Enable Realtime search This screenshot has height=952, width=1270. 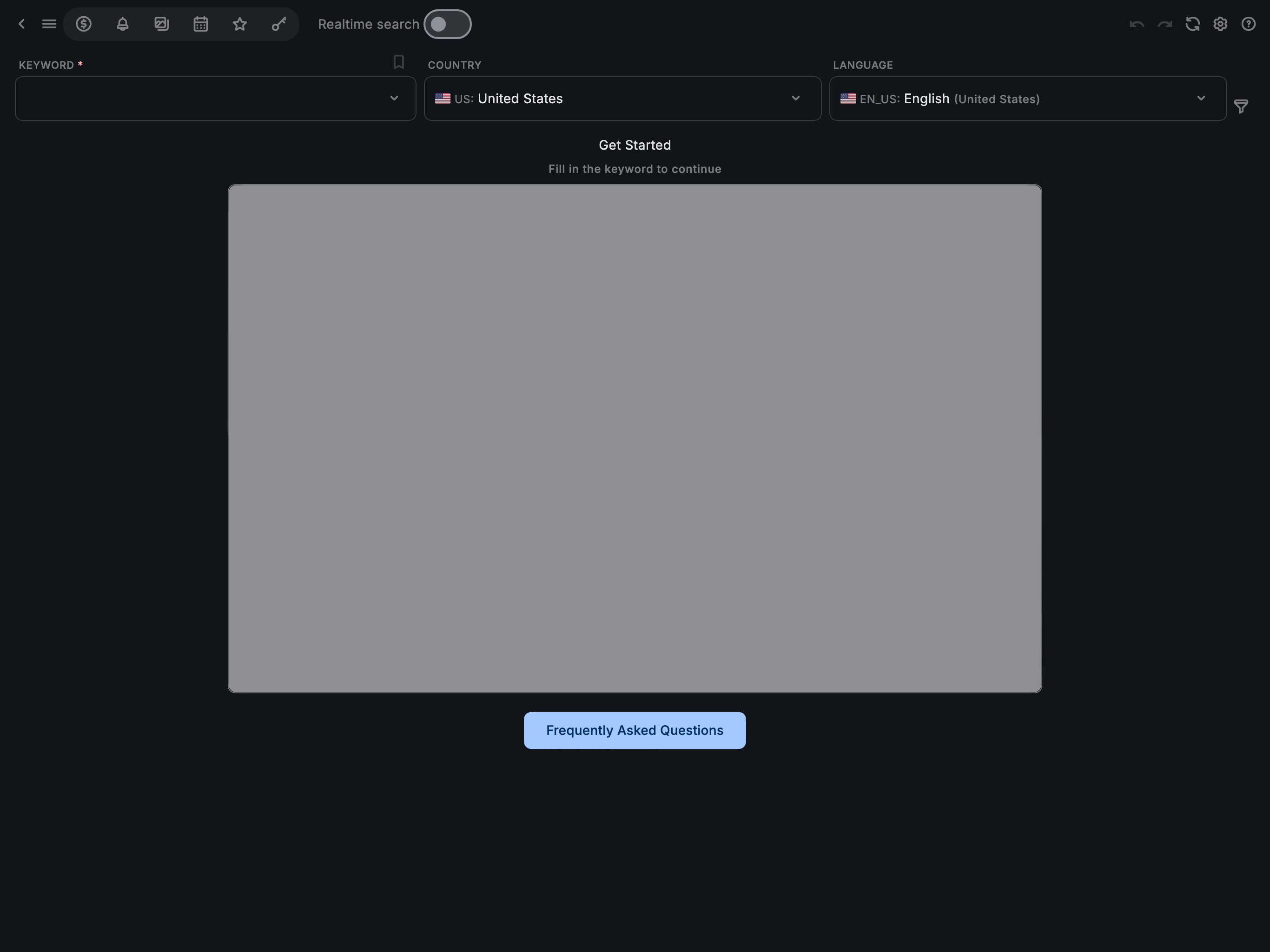447,24
